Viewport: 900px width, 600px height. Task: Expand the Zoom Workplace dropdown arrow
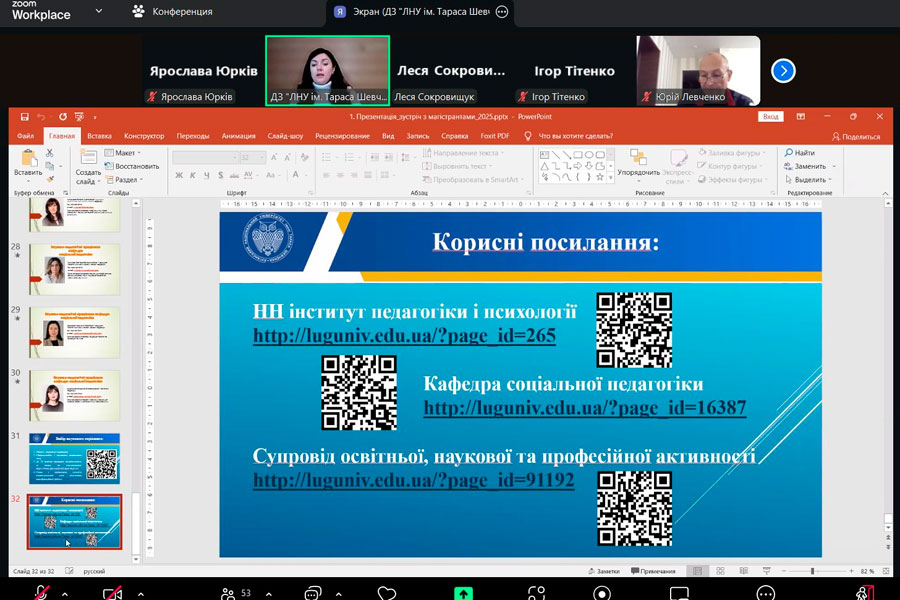[98, 12]
